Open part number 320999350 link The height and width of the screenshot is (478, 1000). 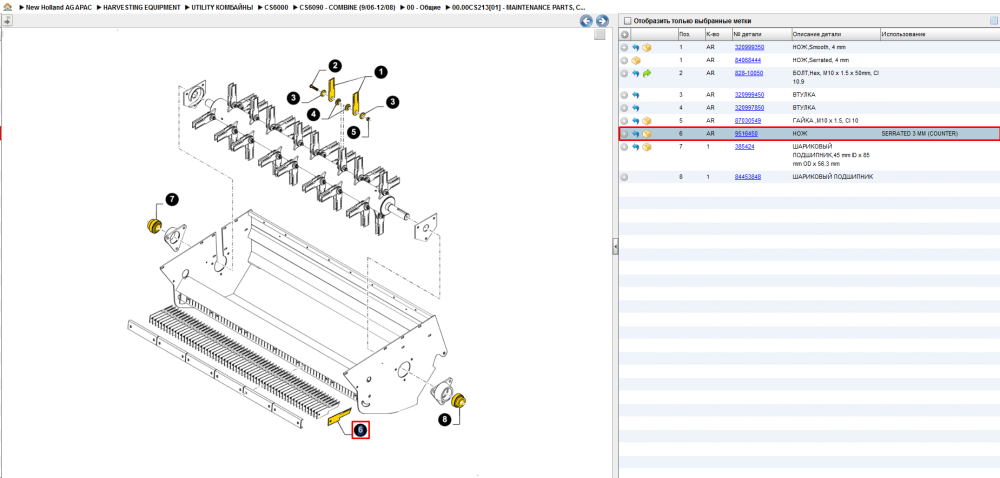click(749, 47)
